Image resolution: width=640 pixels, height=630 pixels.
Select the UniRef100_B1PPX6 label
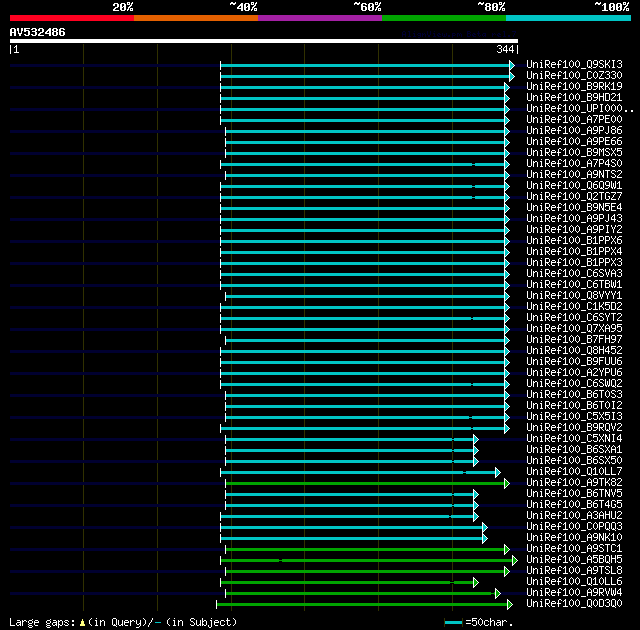[574, 241]
